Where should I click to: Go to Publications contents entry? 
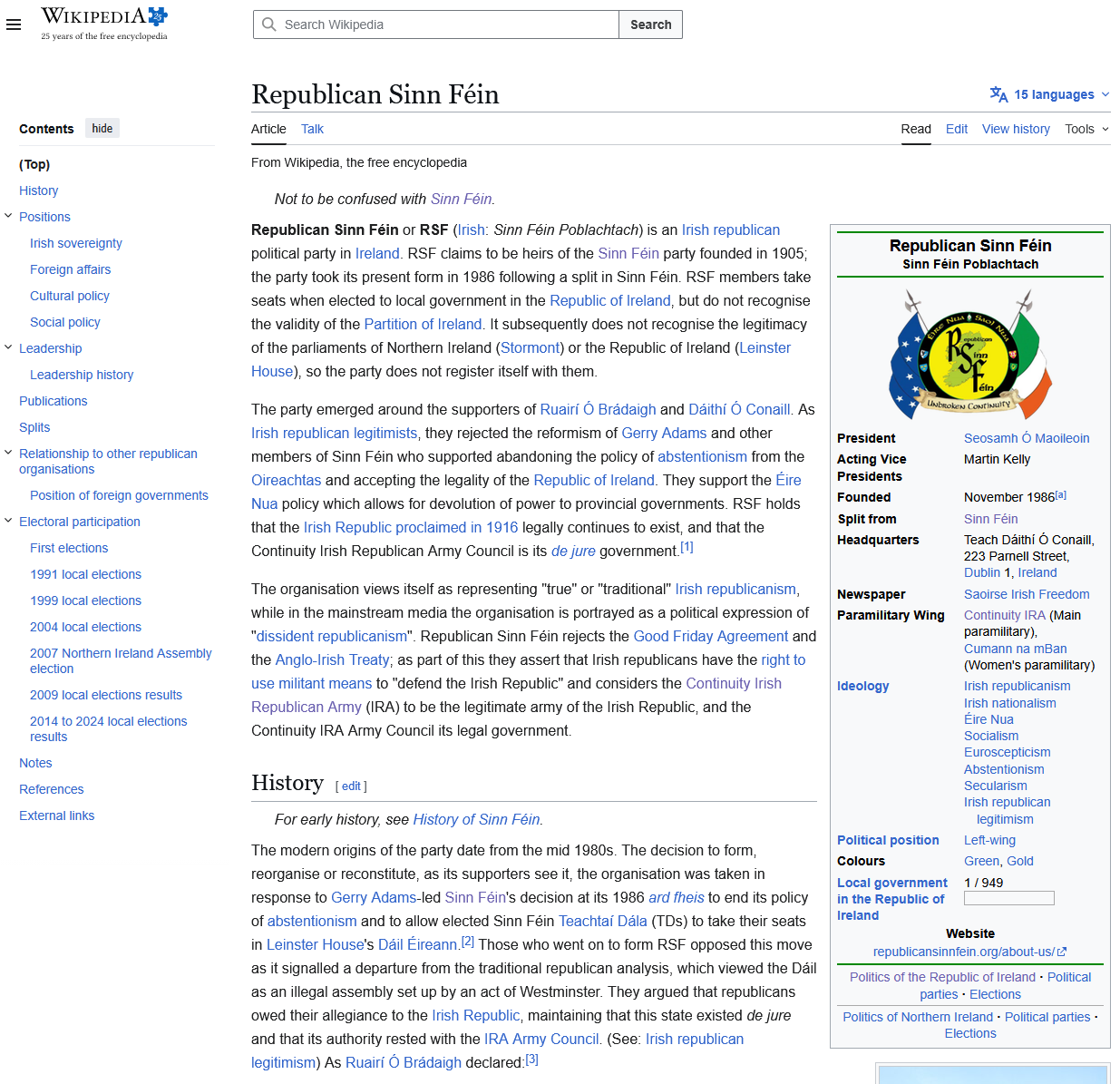[x=54, y=401]
